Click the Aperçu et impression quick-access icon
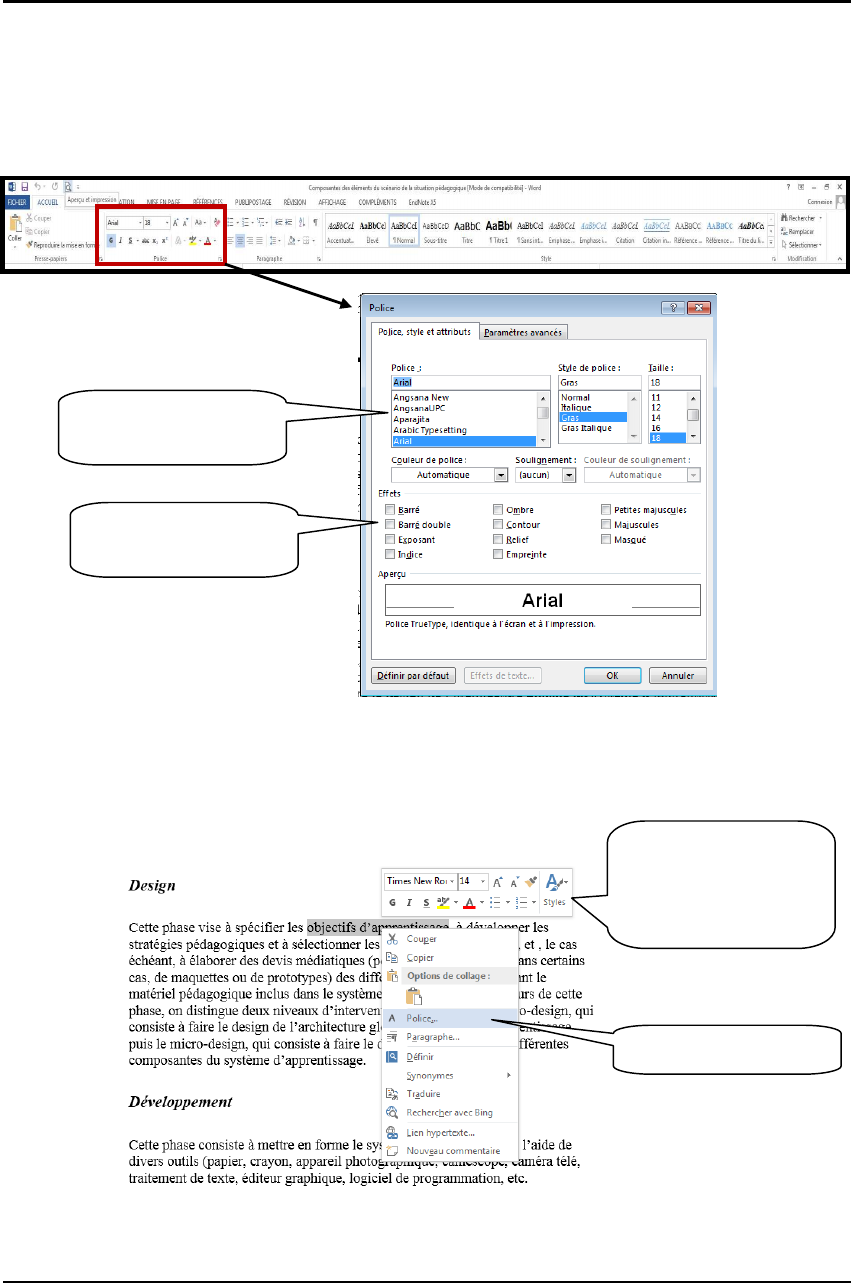This screenshot has width=851, height=1283. (x=68, y=186)
